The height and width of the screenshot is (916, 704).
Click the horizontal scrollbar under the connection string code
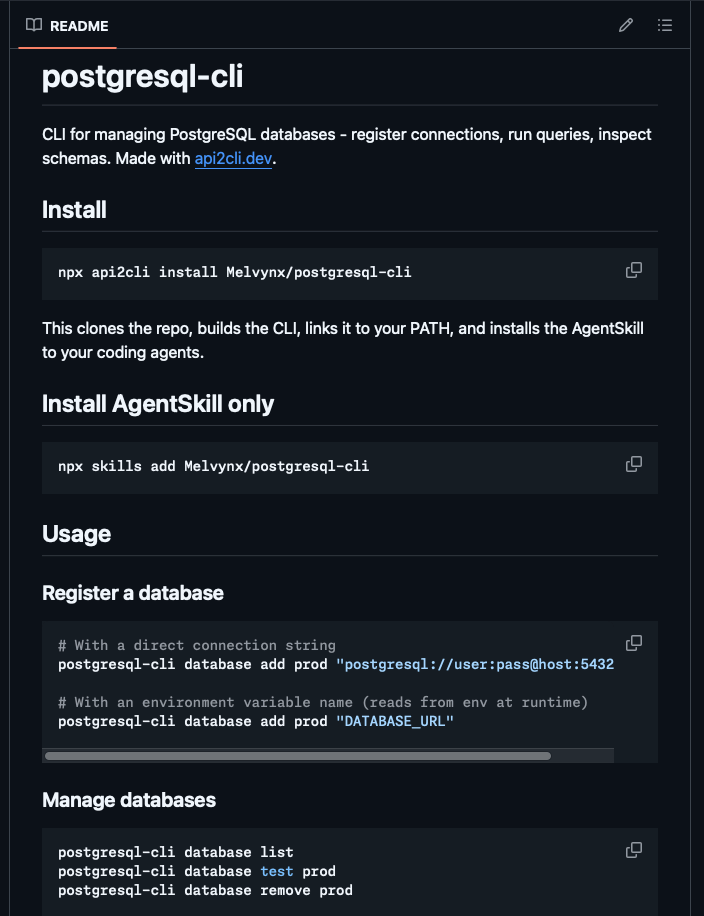pyautogui.click(x=298, y=756)
